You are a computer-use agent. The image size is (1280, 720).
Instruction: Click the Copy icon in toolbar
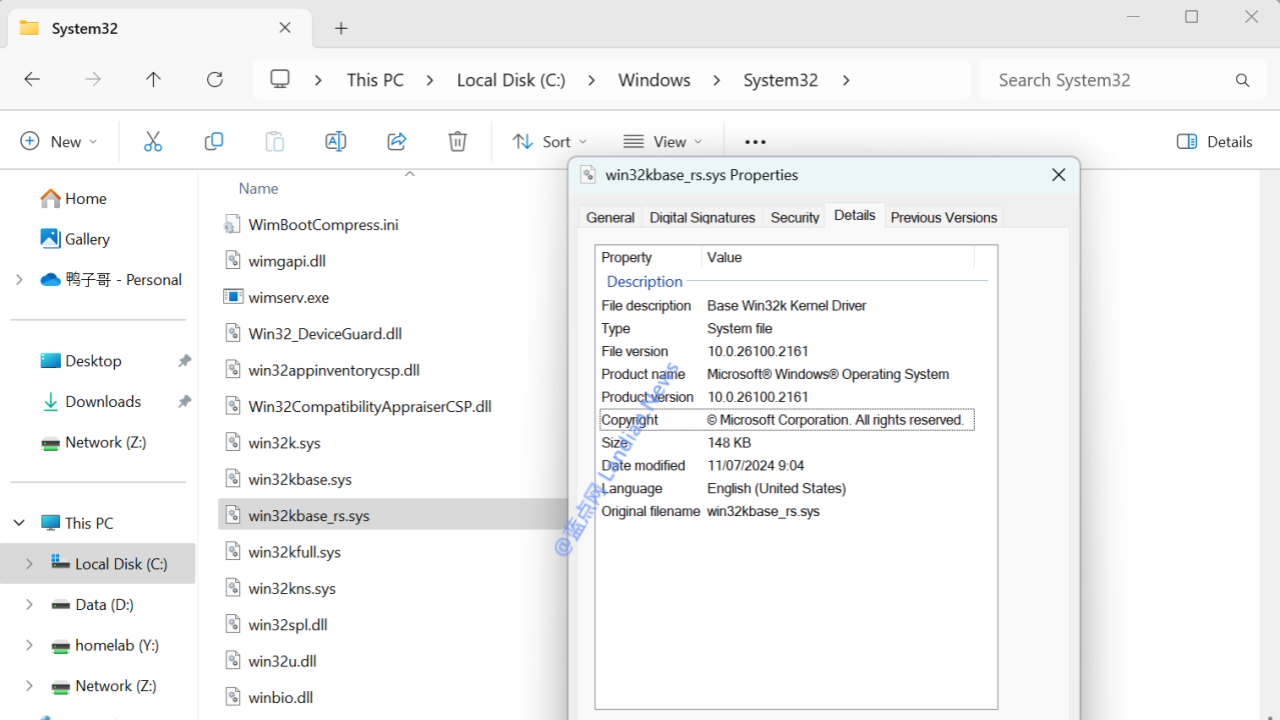[x=214, y=142]
